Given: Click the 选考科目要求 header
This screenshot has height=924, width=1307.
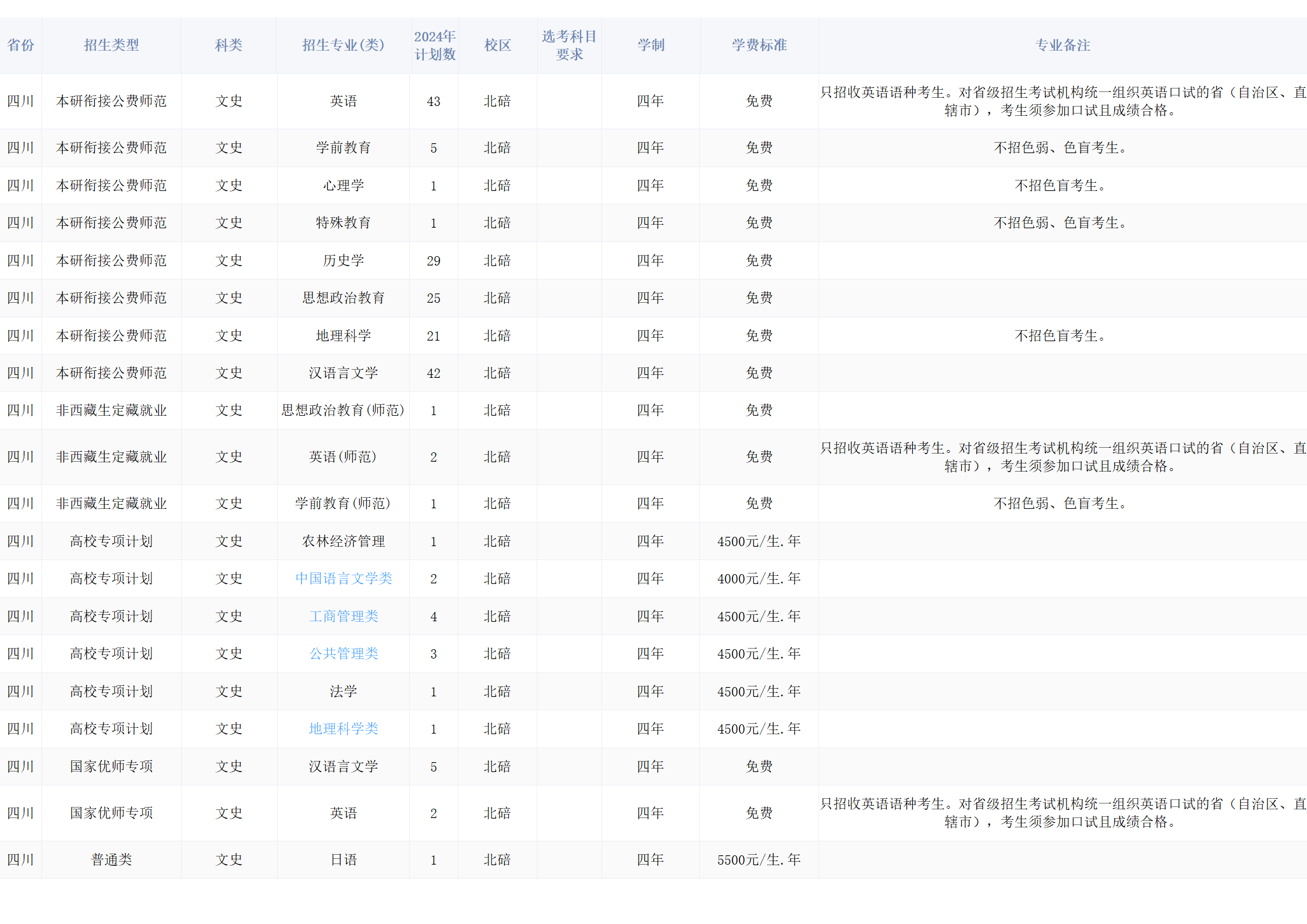Looking at the screenshot, I should point(569,45).
